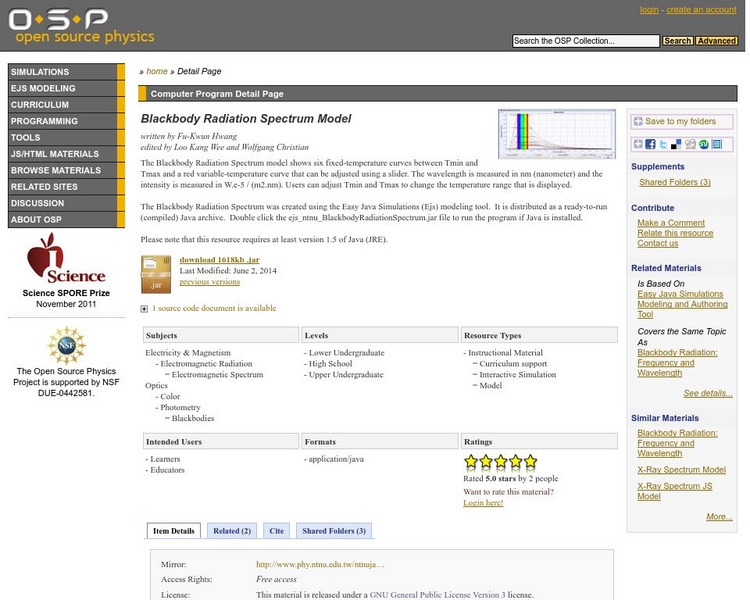Click the OSP Open Source Physics logo
750x600 pixels.
point(81,26)
